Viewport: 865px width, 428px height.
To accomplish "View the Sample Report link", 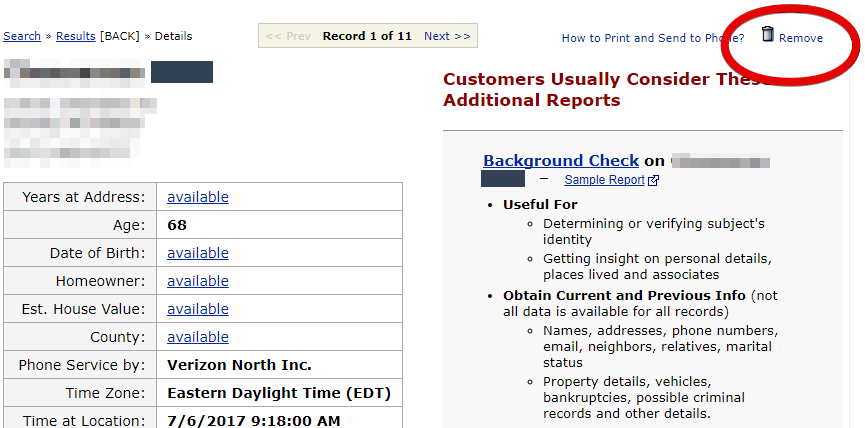I will point(605,180).
